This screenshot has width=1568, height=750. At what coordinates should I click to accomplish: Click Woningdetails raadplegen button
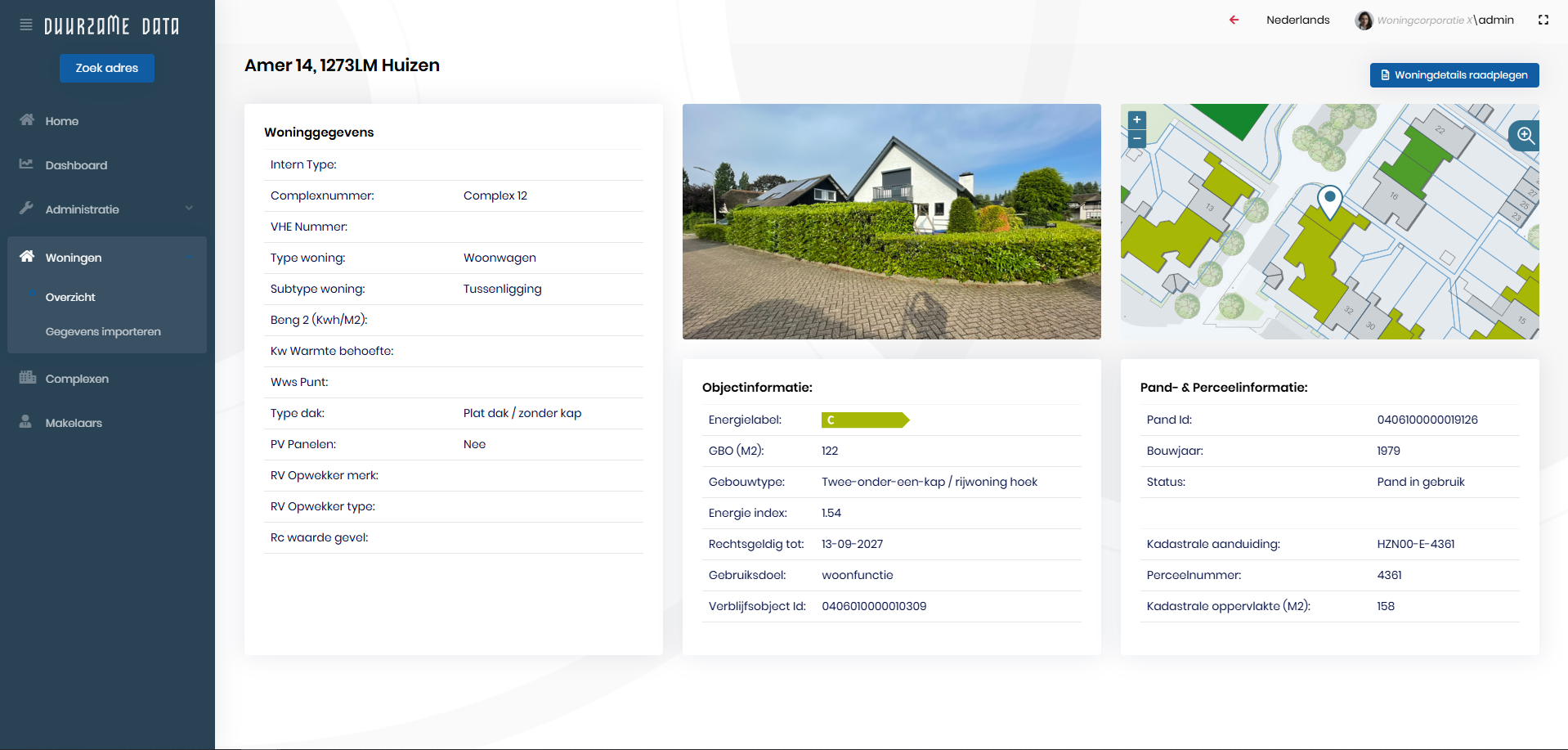click(1454, 75)
